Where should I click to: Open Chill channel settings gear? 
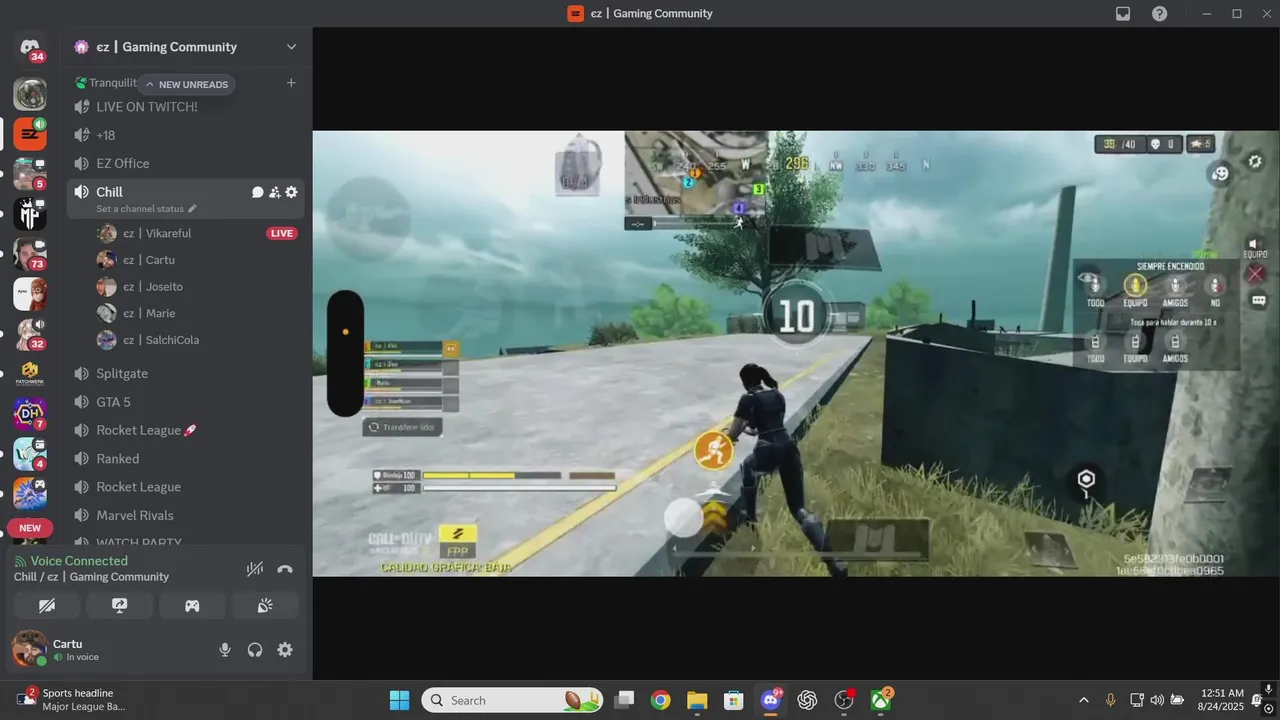point(291,192)
